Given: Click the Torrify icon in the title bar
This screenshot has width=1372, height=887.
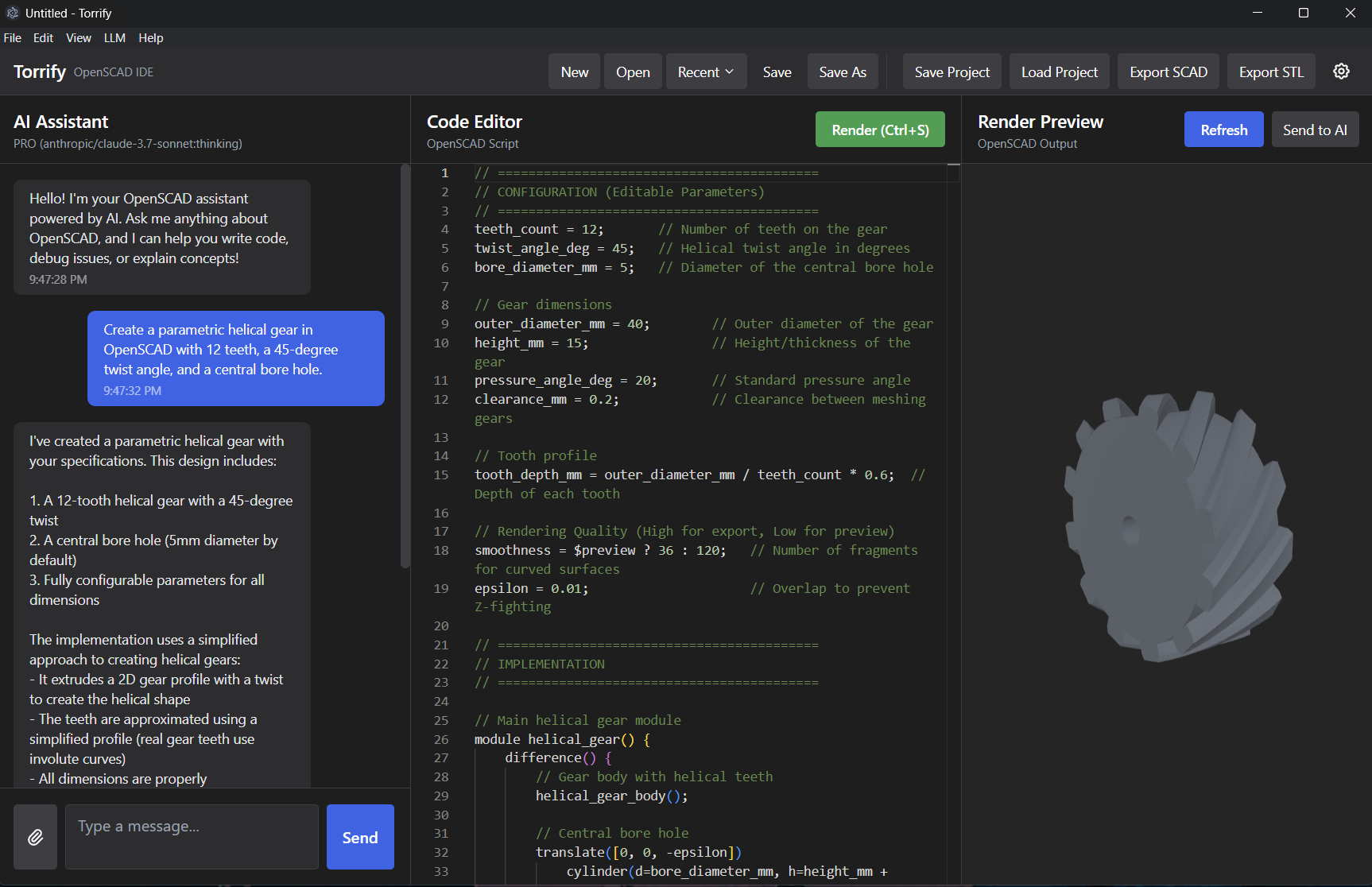Looking at the screenshot, I should (12, 13).
